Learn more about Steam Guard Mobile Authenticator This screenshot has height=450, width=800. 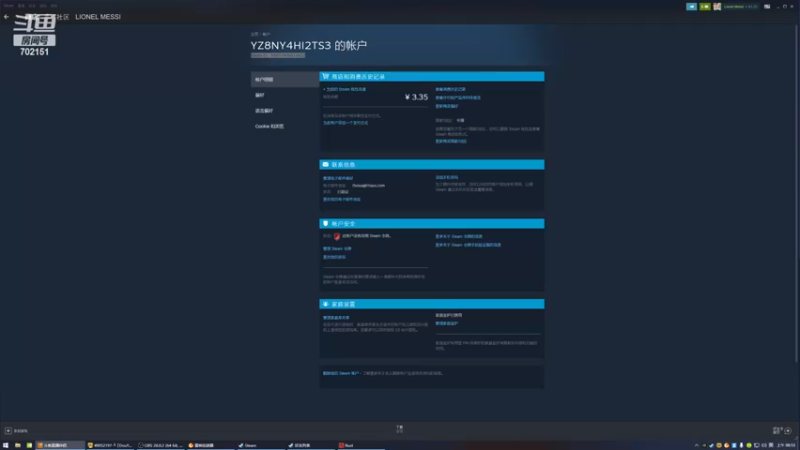[468, 245]
